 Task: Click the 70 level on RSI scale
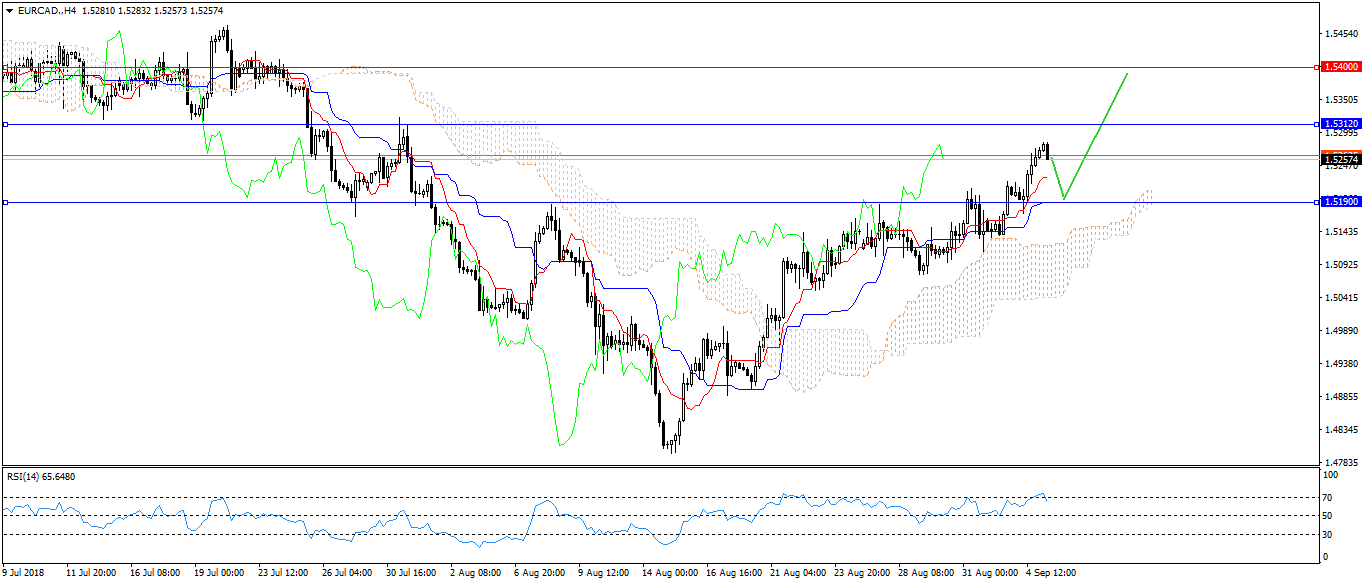tap(1326, 497)
